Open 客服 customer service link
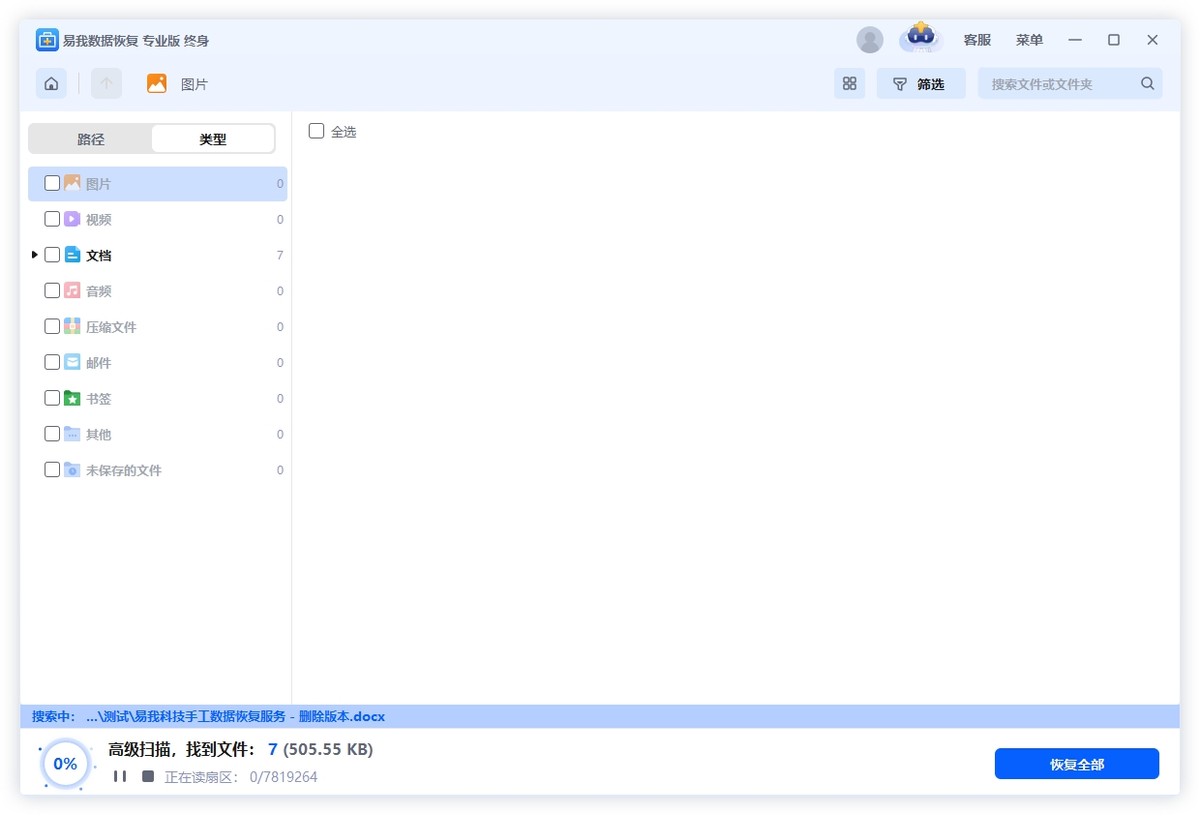1200x816 pixels. (977, 40)
